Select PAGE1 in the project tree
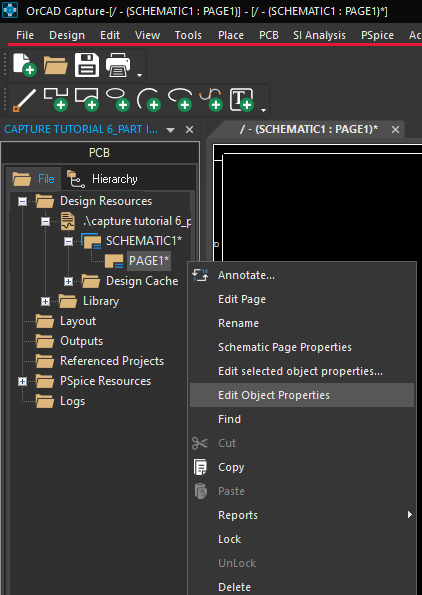This screenshot has width=422, height=595. [x=149, y=261]
